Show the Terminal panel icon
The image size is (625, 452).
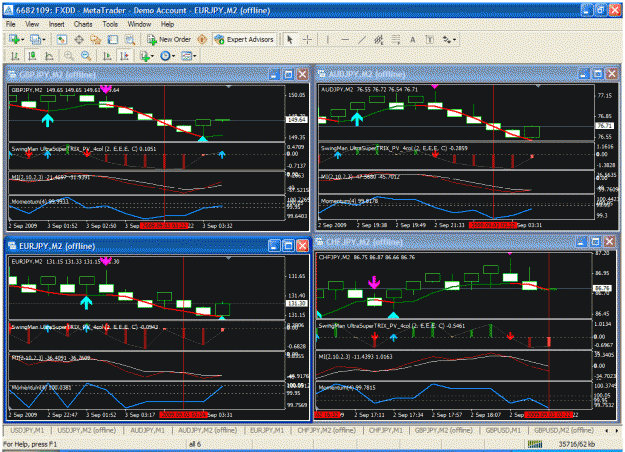pos(113,39)
